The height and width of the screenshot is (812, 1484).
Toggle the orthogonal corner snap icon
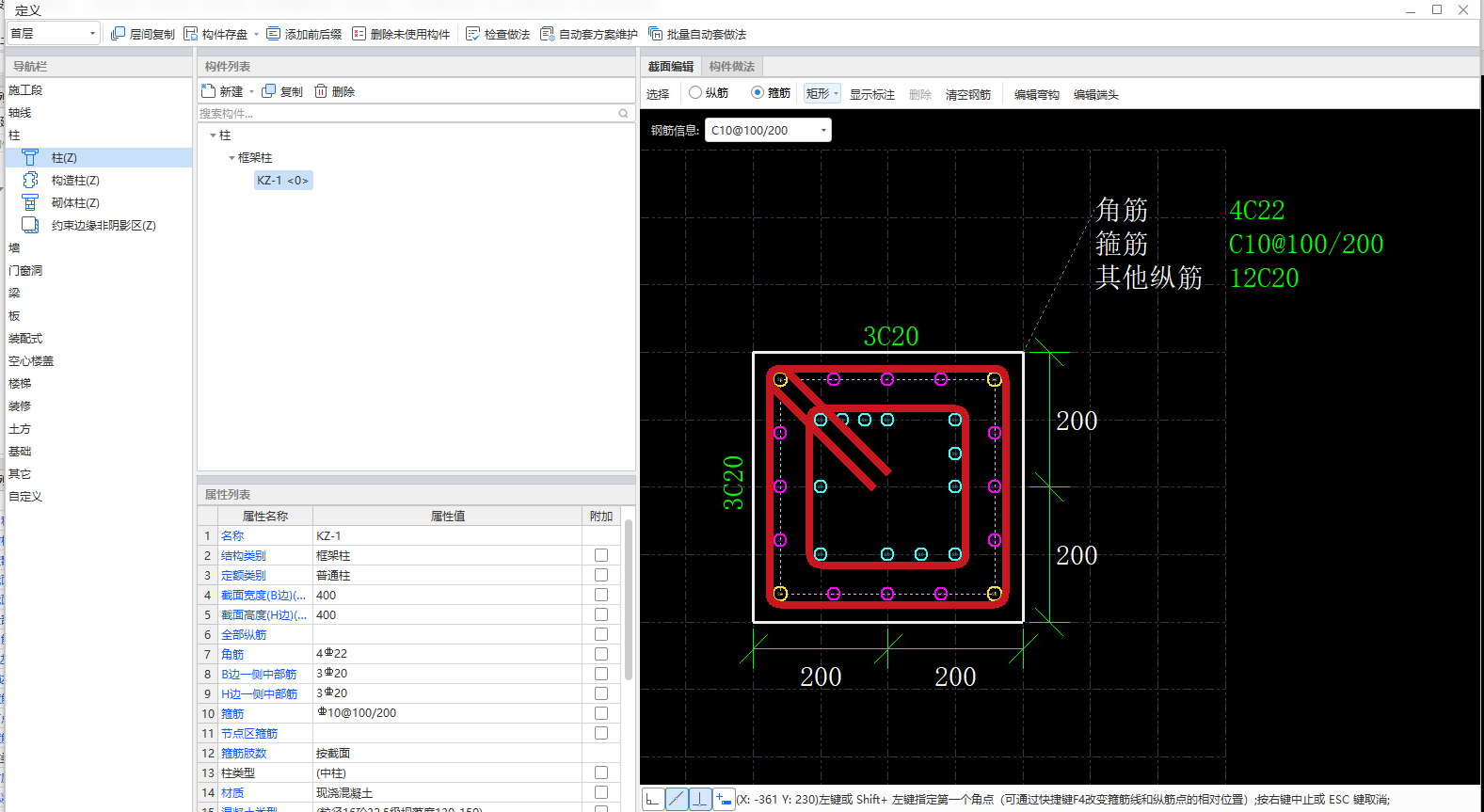[653, 799]
